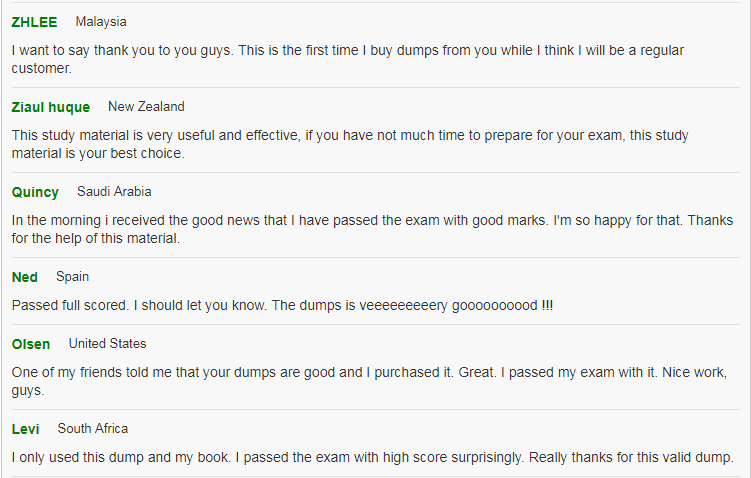Click the reviewer name Levi
This screenshot has width=751, height=478.
(25, 429)
